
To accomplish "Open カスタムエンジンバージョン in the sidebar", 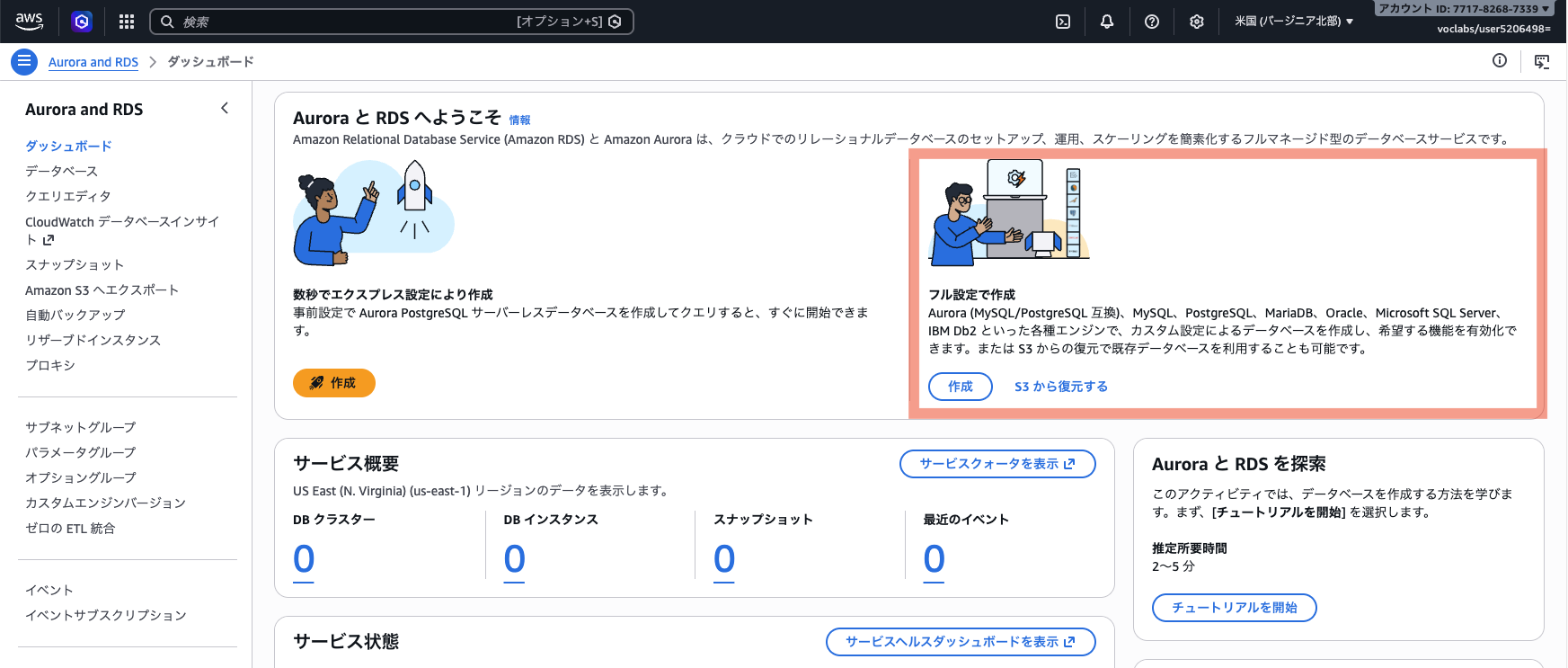I will click(105, 503).
